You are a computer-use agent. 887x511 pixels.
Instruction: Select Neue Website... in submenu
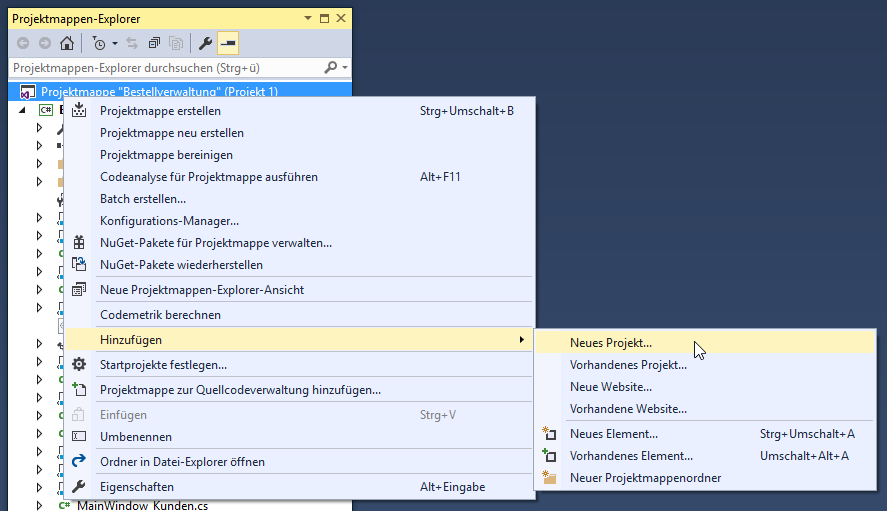pyautogui.click(x=705, y=387)
